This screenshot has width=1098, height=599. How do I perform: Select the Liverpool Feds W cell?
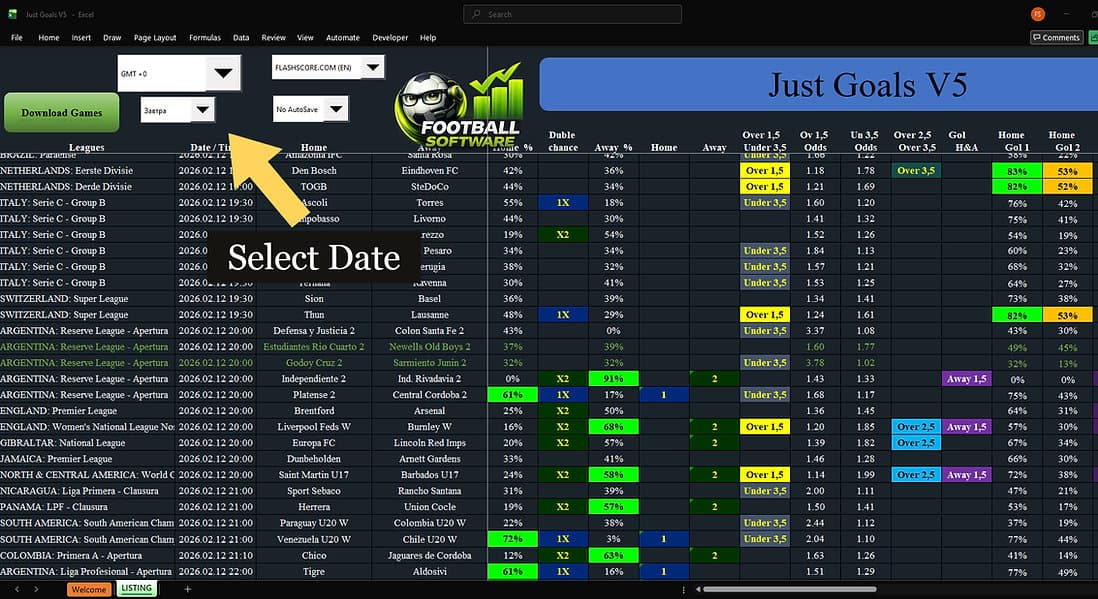(x=314, y=427)
